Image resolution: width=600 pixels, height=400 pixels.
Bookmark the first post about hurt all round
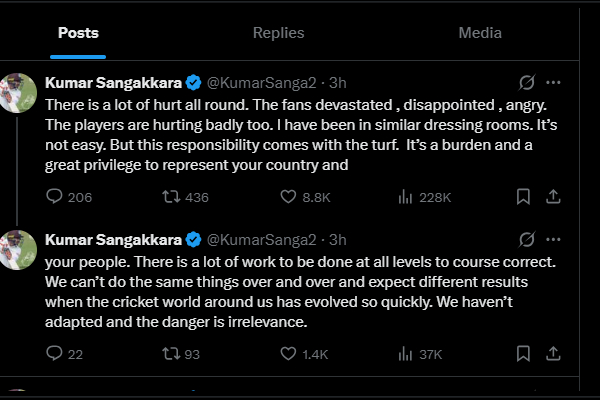click(523, 197)
